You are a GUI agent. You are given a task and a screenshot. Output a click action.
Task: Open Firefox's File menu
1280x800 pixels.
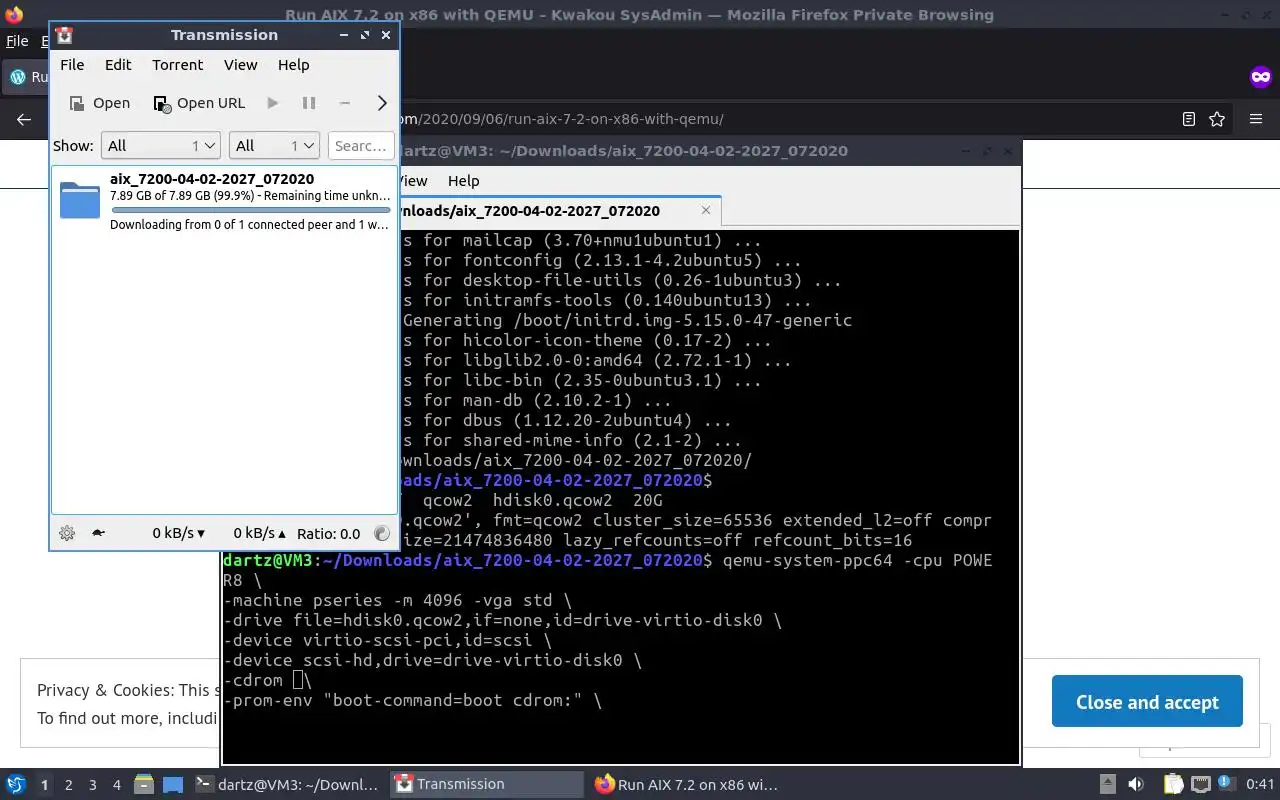pos(17,41)
